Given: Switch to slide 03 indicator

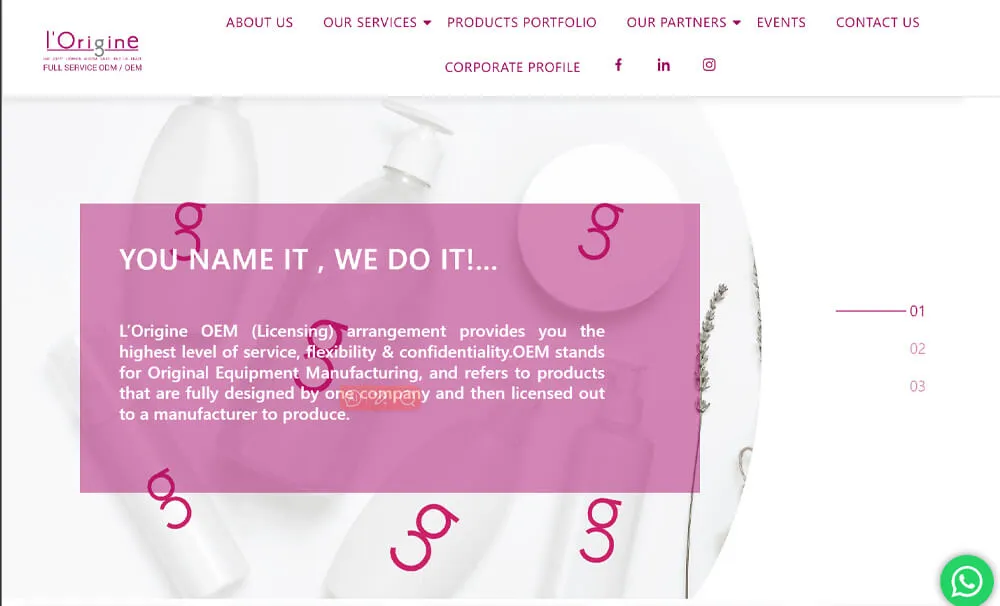Looking at the screenshot, I should coord(917,386).
